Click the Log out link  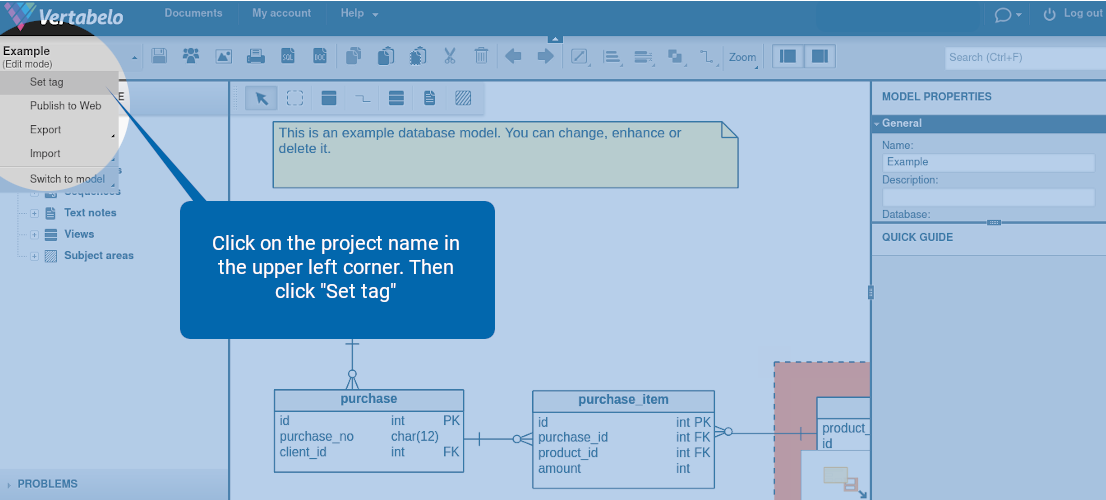point(1083,13)
